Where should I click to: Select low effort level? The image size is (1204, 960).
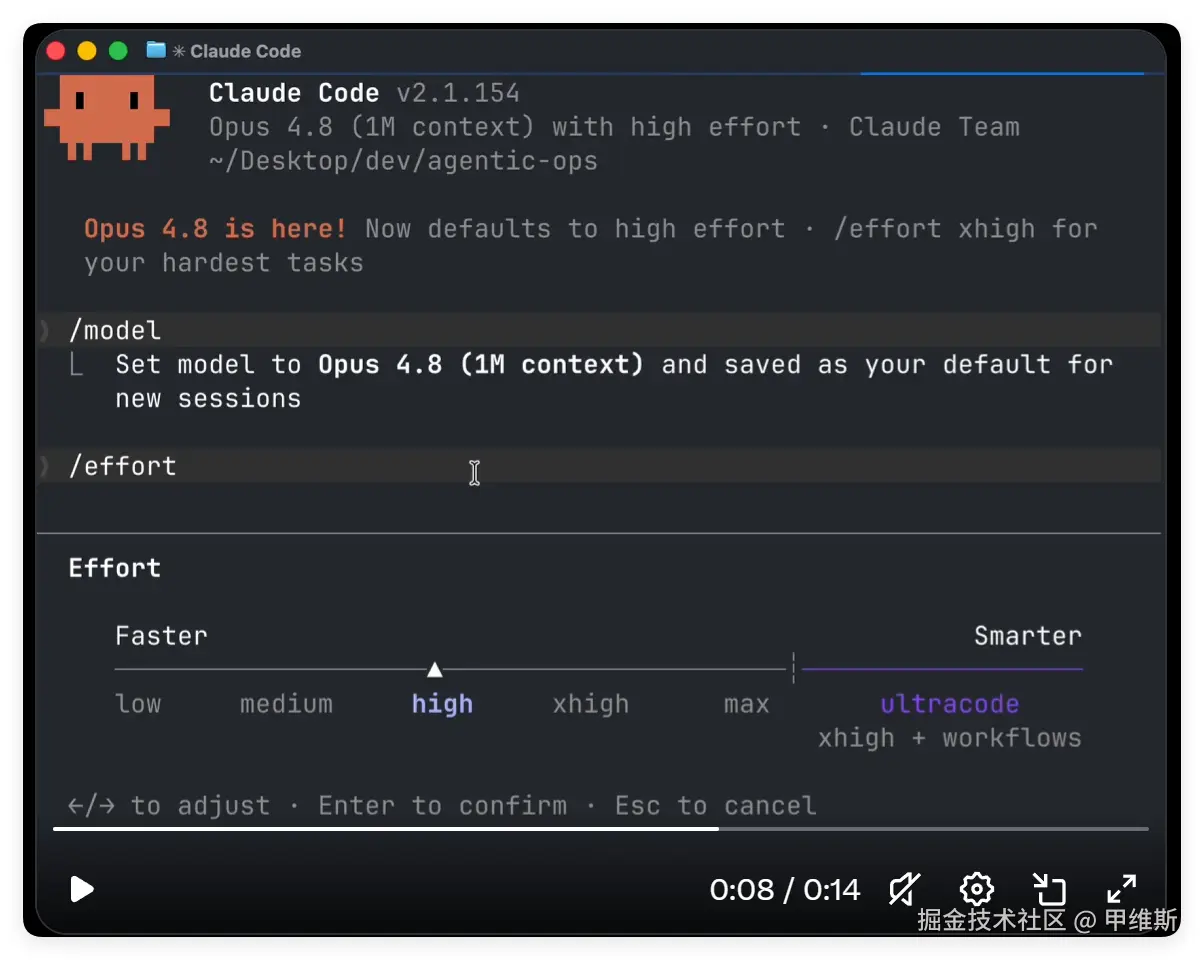coord(138,704)
